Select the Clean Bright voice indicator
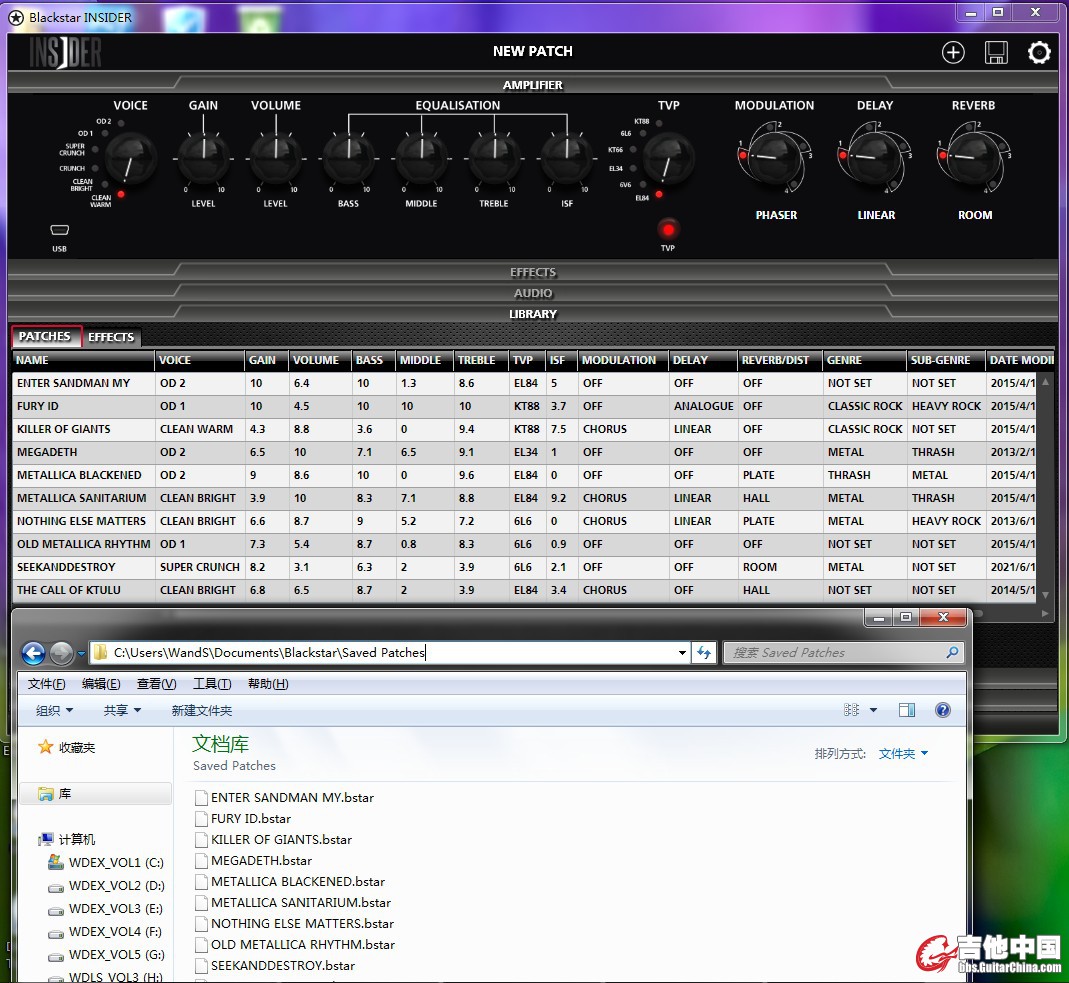The height and width of the screenshot is (983, 1069). (x=104, y=184)
